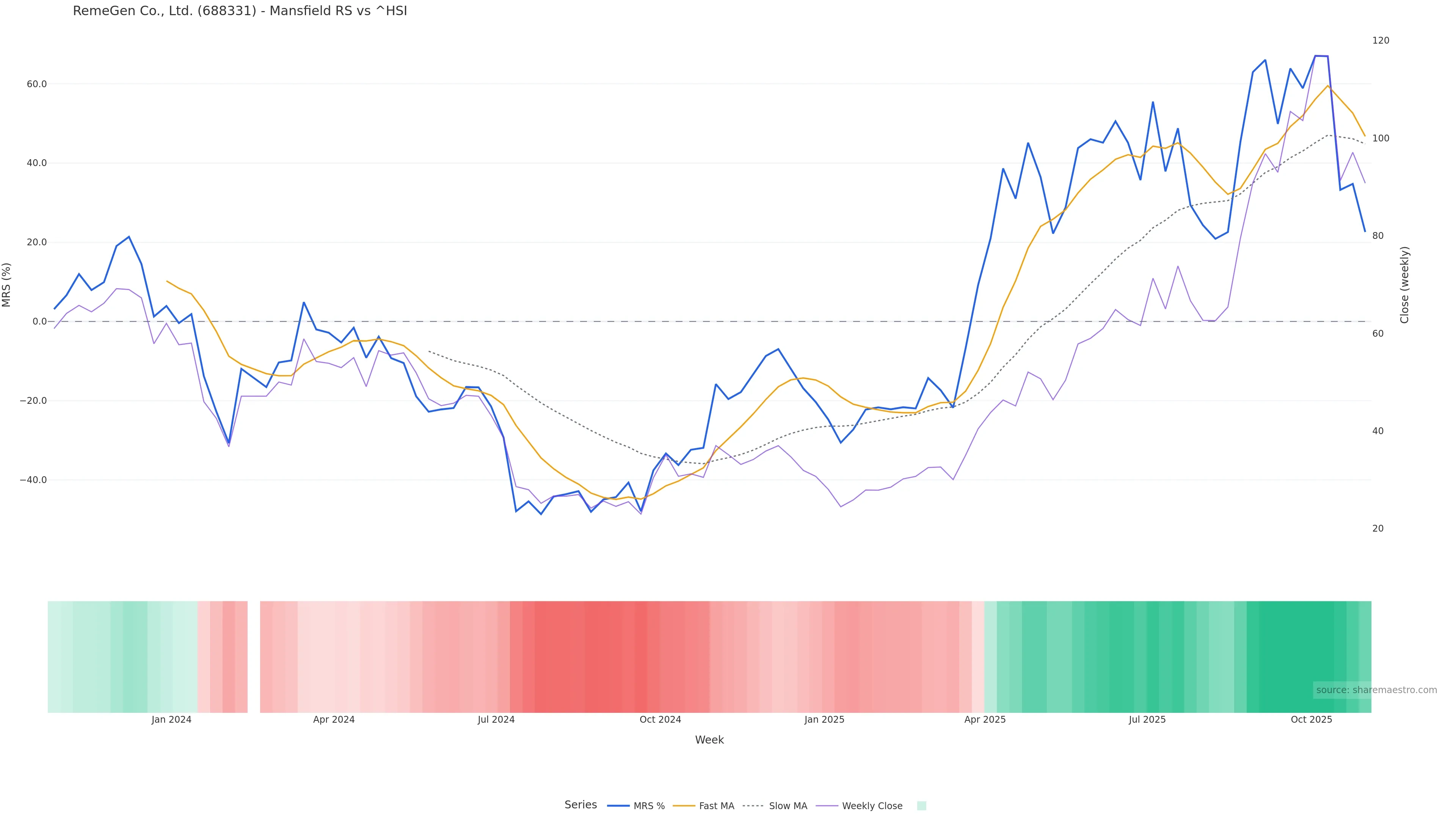Click the sharemaestro.com source label
1456x819 pixels.
tap(1376, 690)
